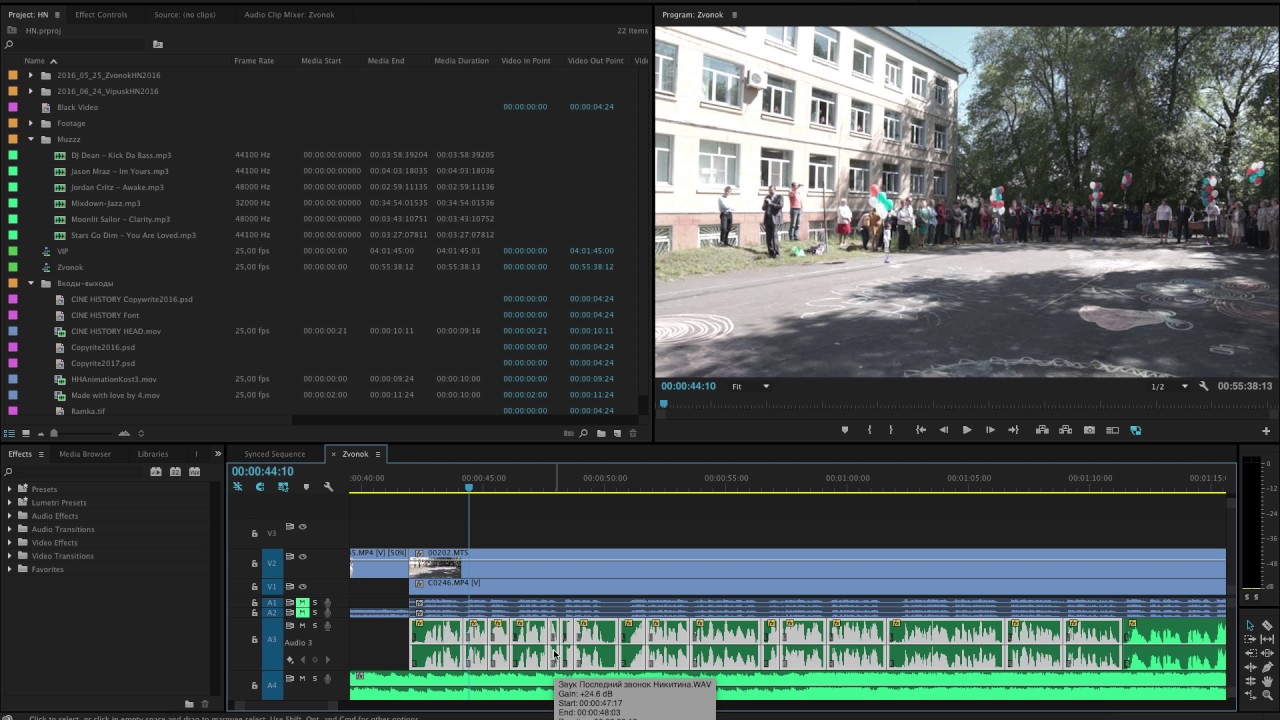
Task: Select the Track Select Forward tool
Action: pyautogui.click(x=1250, y=639)
